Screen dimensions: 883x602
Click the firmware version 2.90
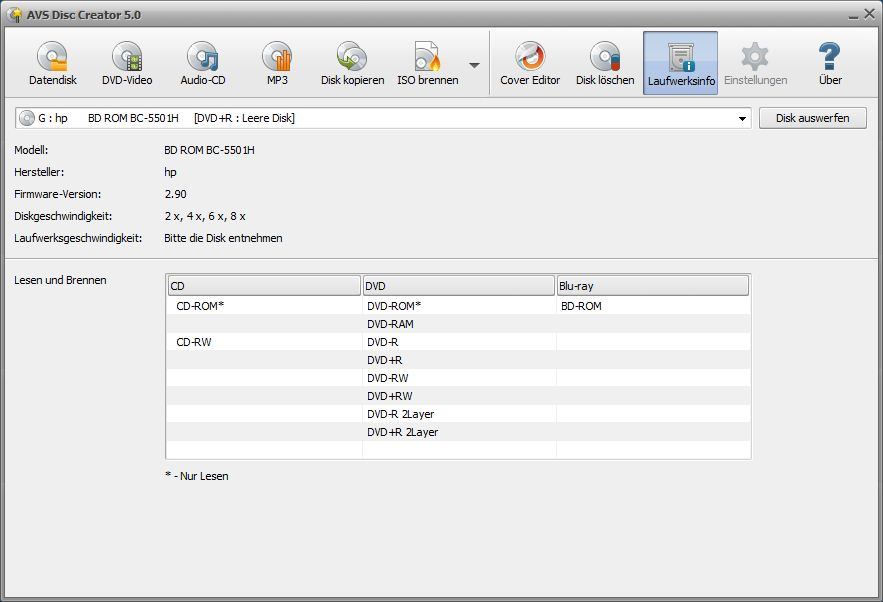click(x=176, y=194)
